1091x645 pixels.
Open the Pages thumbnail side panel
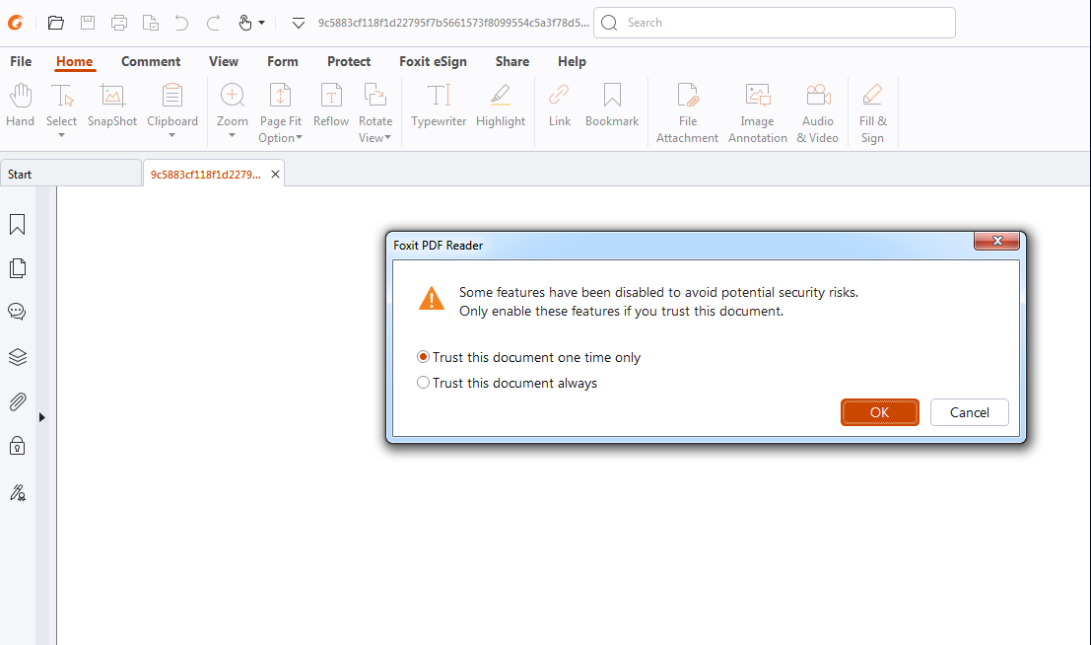17,268
